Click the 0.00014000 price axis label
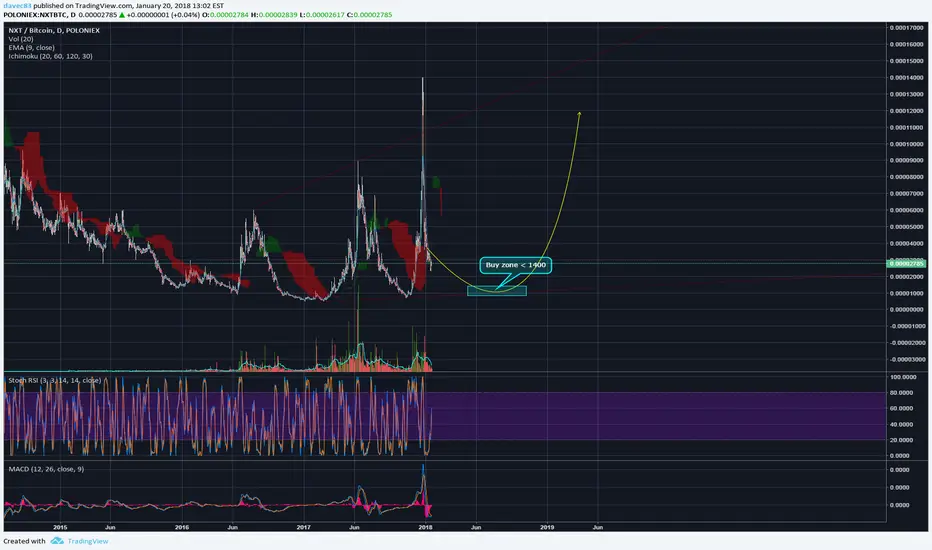 tap(907, 77)
